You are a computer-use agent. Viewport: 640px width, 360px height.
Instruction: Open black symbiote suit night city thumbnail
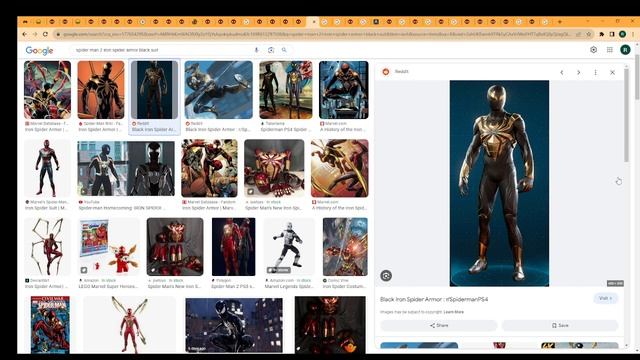click(234, 324)
